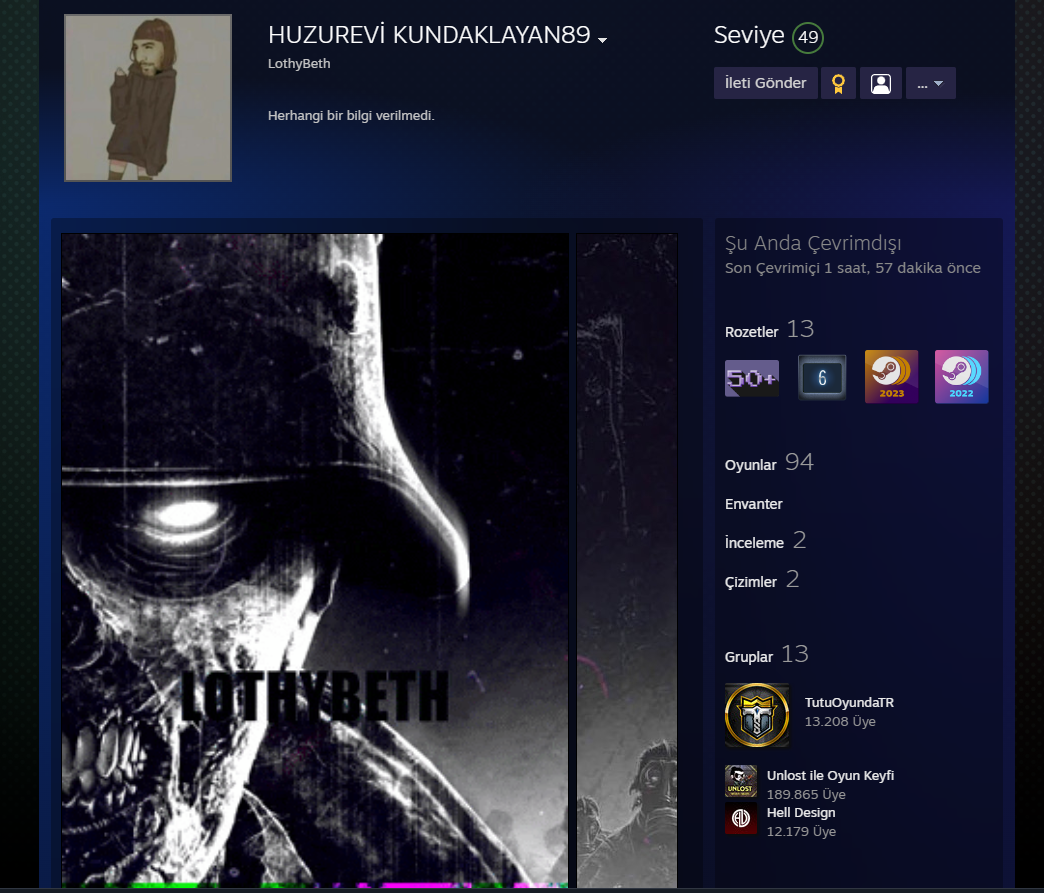This screenshot has width=1044, height=893.
Task: Open the large LOTHYBETH artwork showcase image
Action: pyautogui.click(x=315, y=561)
